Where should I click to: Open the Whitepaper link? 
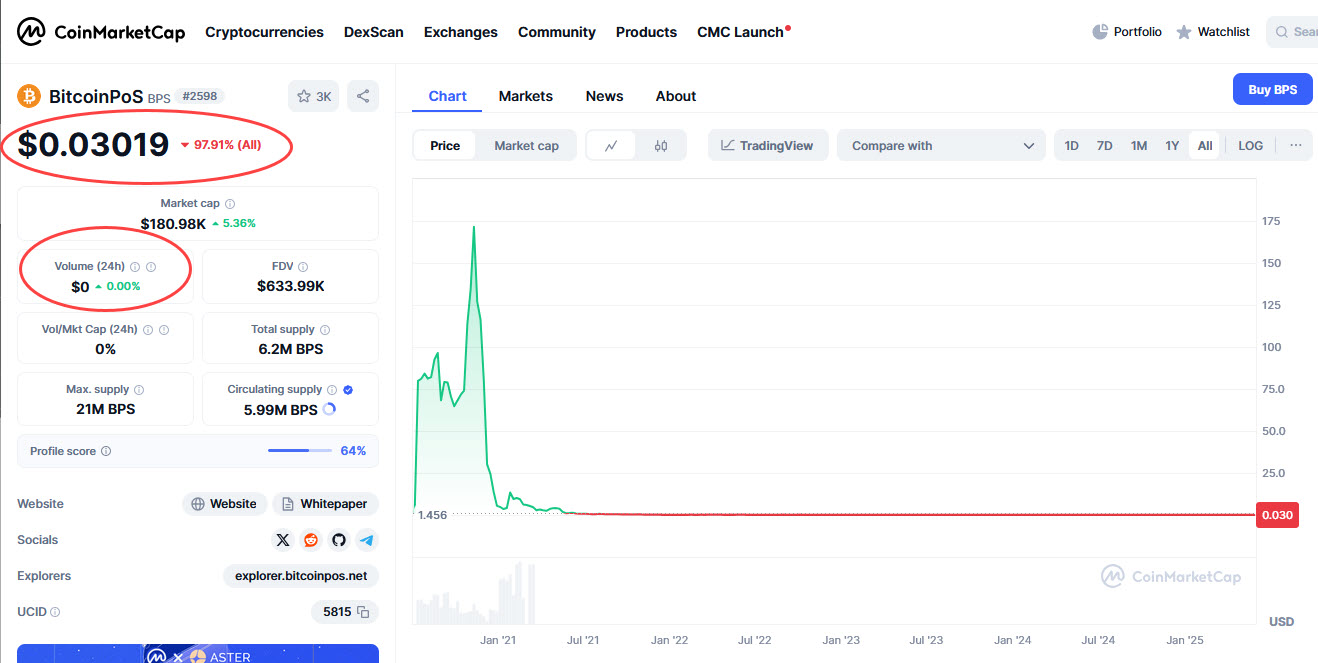click(326, 504)
